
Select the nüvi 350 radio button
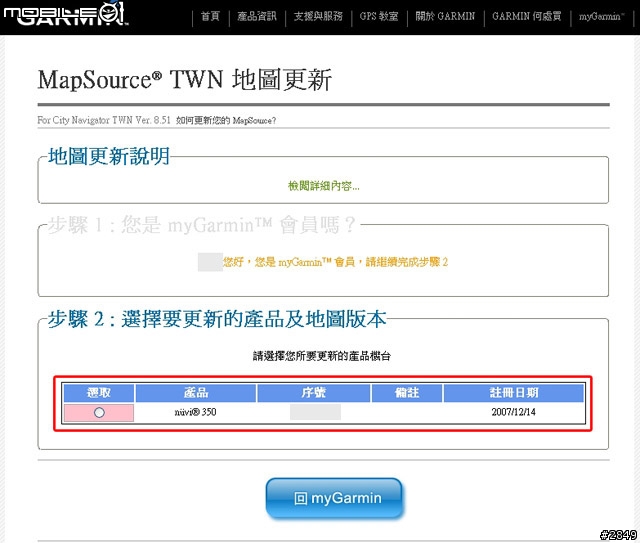point(99,412)
